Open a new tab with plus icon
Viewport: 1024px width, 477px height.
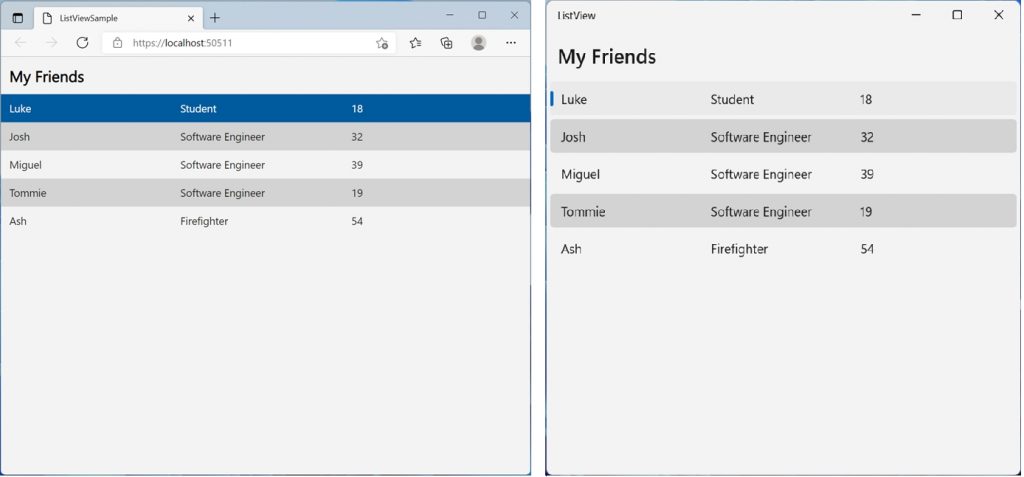[x=215, y=18]
